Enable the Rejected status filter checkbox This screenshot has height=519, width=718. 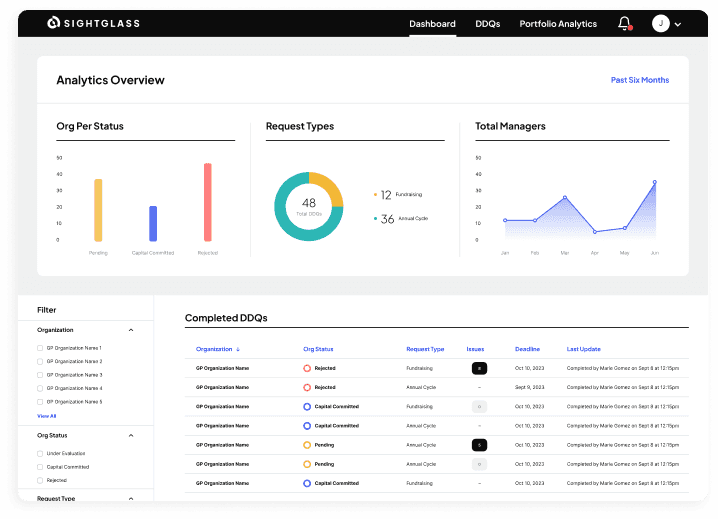click(x=40, y=481)
